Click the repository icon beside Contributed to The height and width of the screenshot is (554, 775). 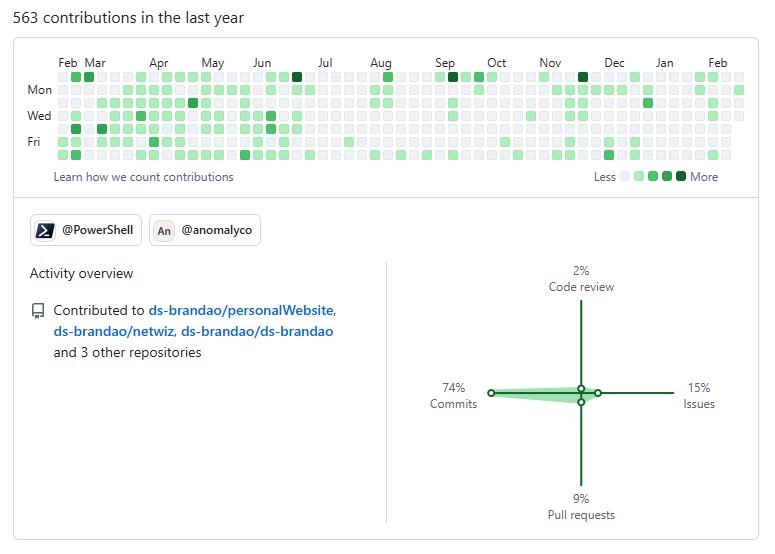click(x=38, y=311)
